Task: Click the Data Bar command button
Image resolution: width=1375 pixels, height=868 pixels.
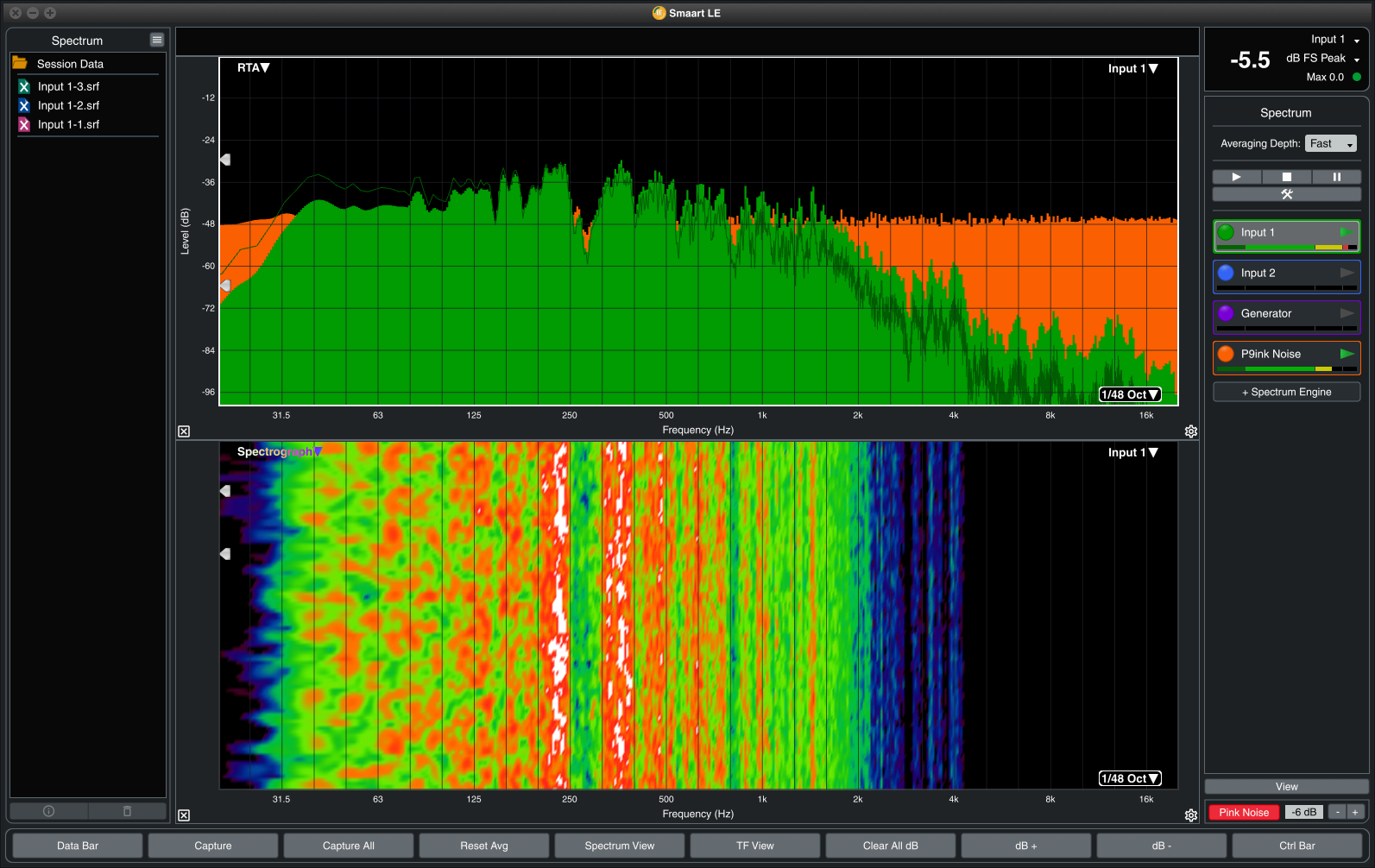Action: click(x=78, y=846)
